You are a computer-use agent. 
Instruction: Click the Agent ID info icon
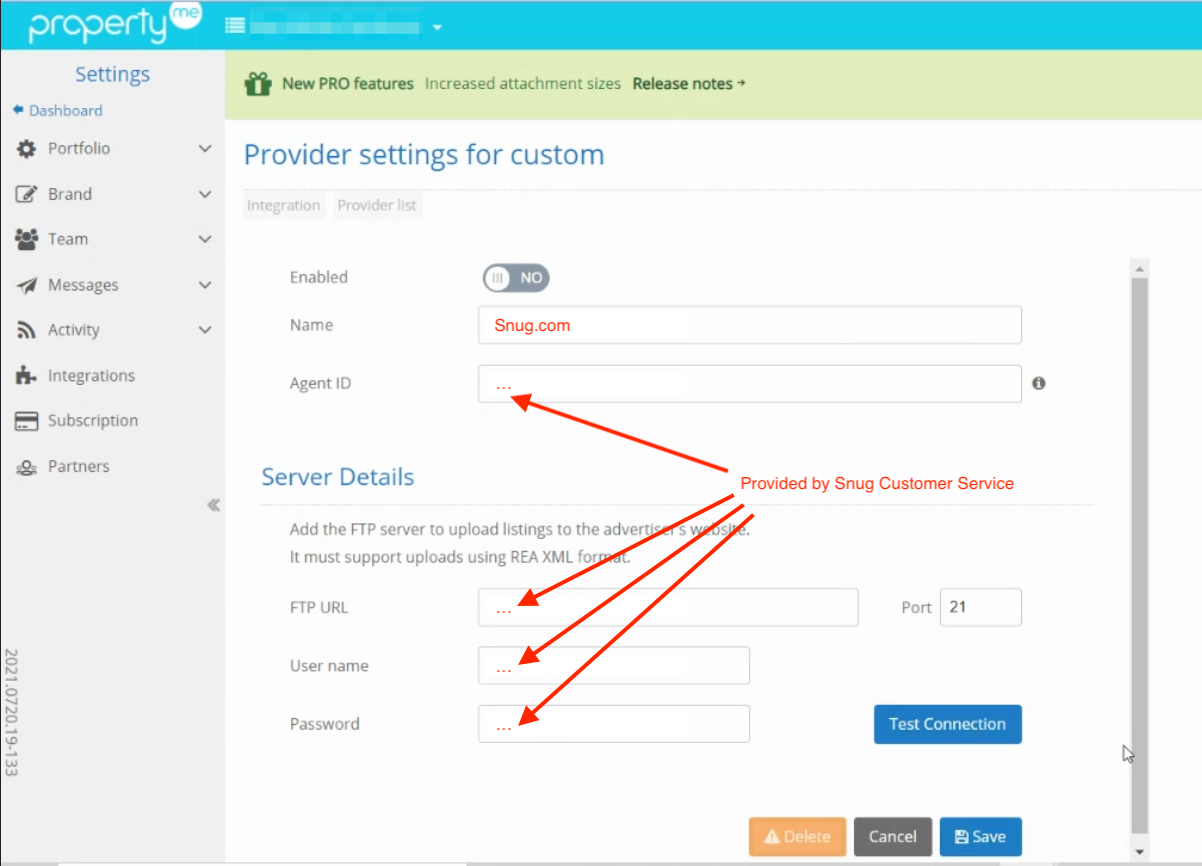pos(1039,383)
